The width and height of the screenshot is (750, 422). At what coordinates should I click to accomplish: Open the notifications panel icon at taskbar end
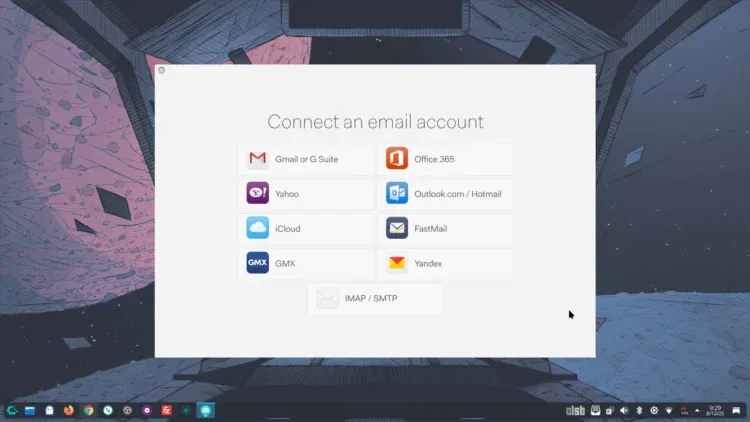click(736, 411)
